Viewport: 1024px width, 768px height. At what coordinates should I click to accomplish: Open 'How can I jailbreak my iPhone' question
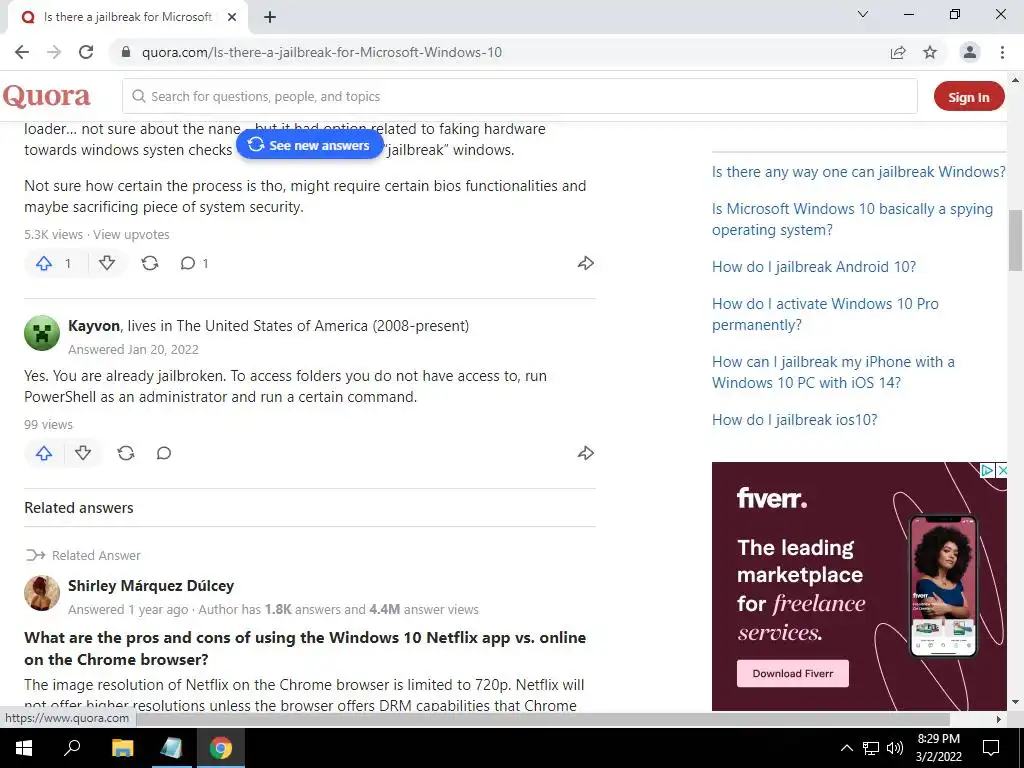(833, 372)
